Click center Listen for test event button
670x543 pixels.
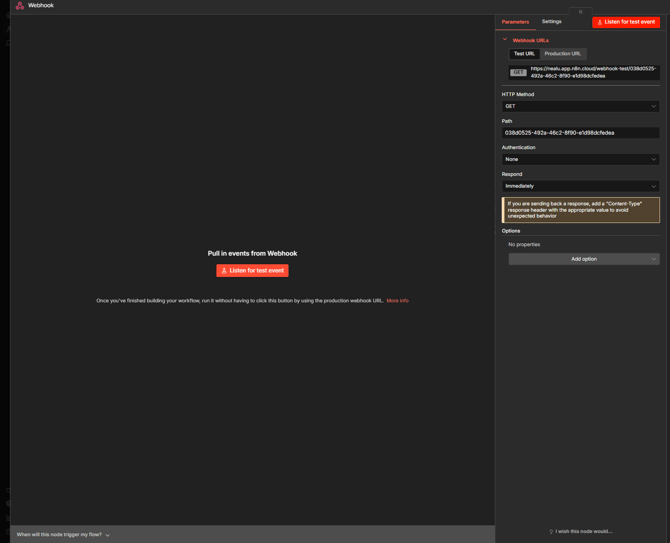252,270
